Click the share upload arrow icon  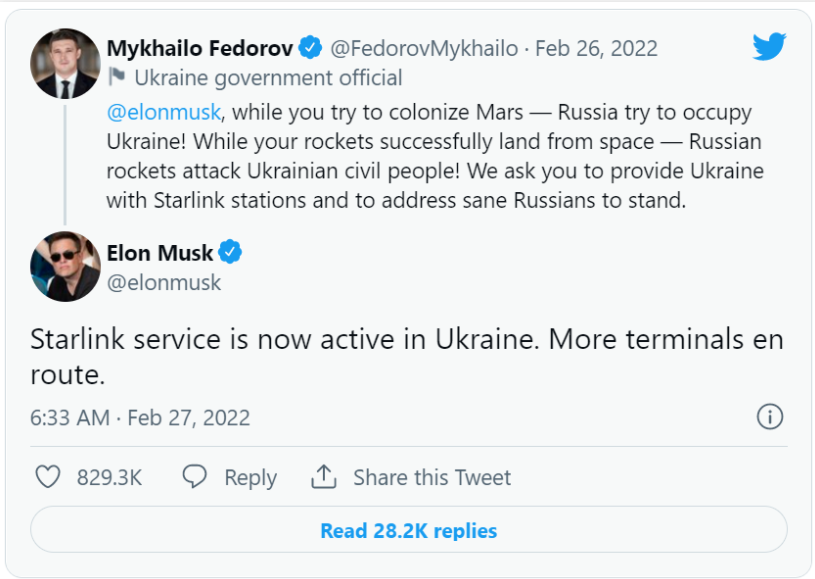click(324, 477)
